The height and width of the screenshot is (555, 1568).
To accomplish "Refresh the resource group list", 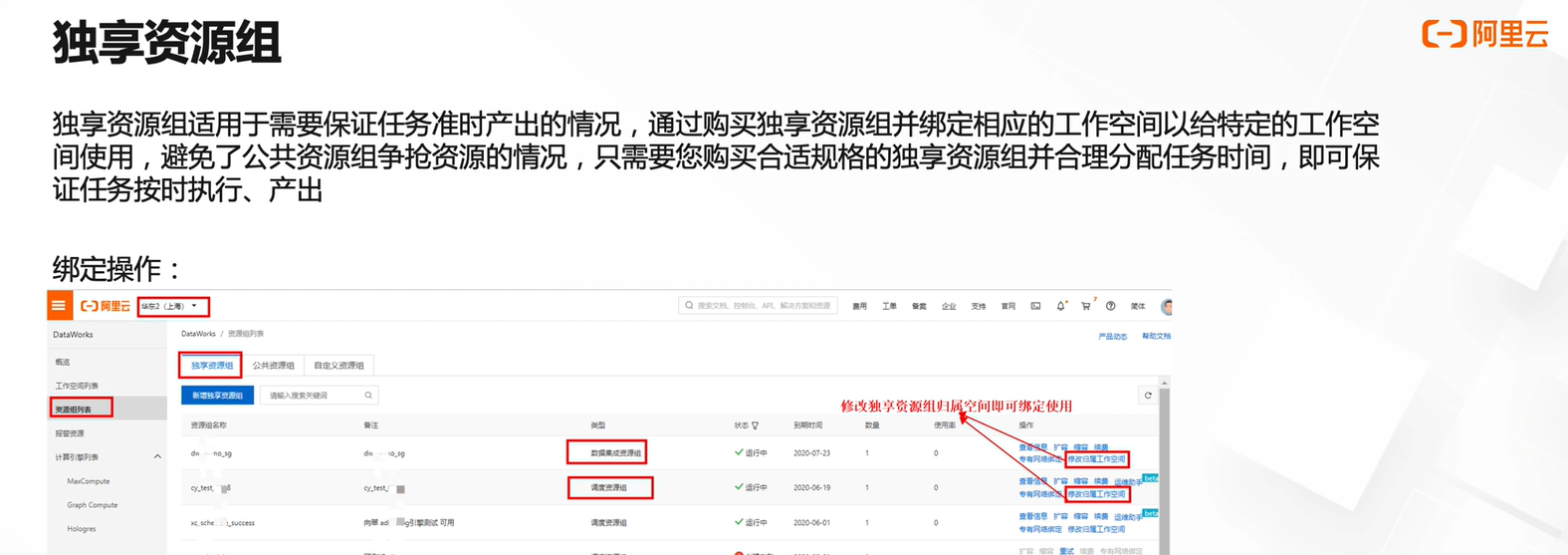I will coord(1148,396).
